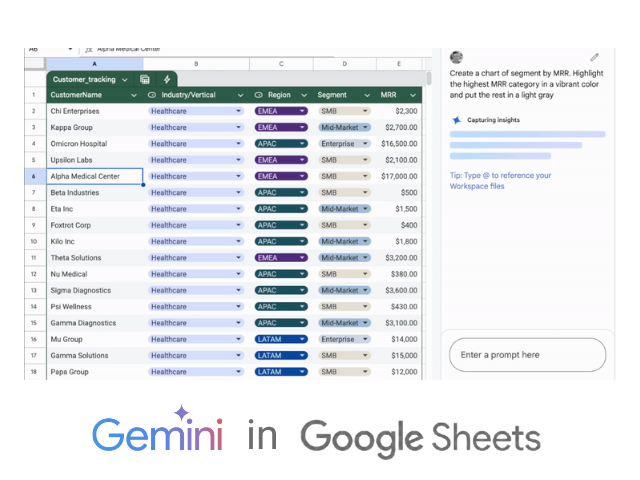Viewport: 640px width, 480px height.
Task: Click the lightning bolt icon on table tab
Action: [x=167, y=79]
